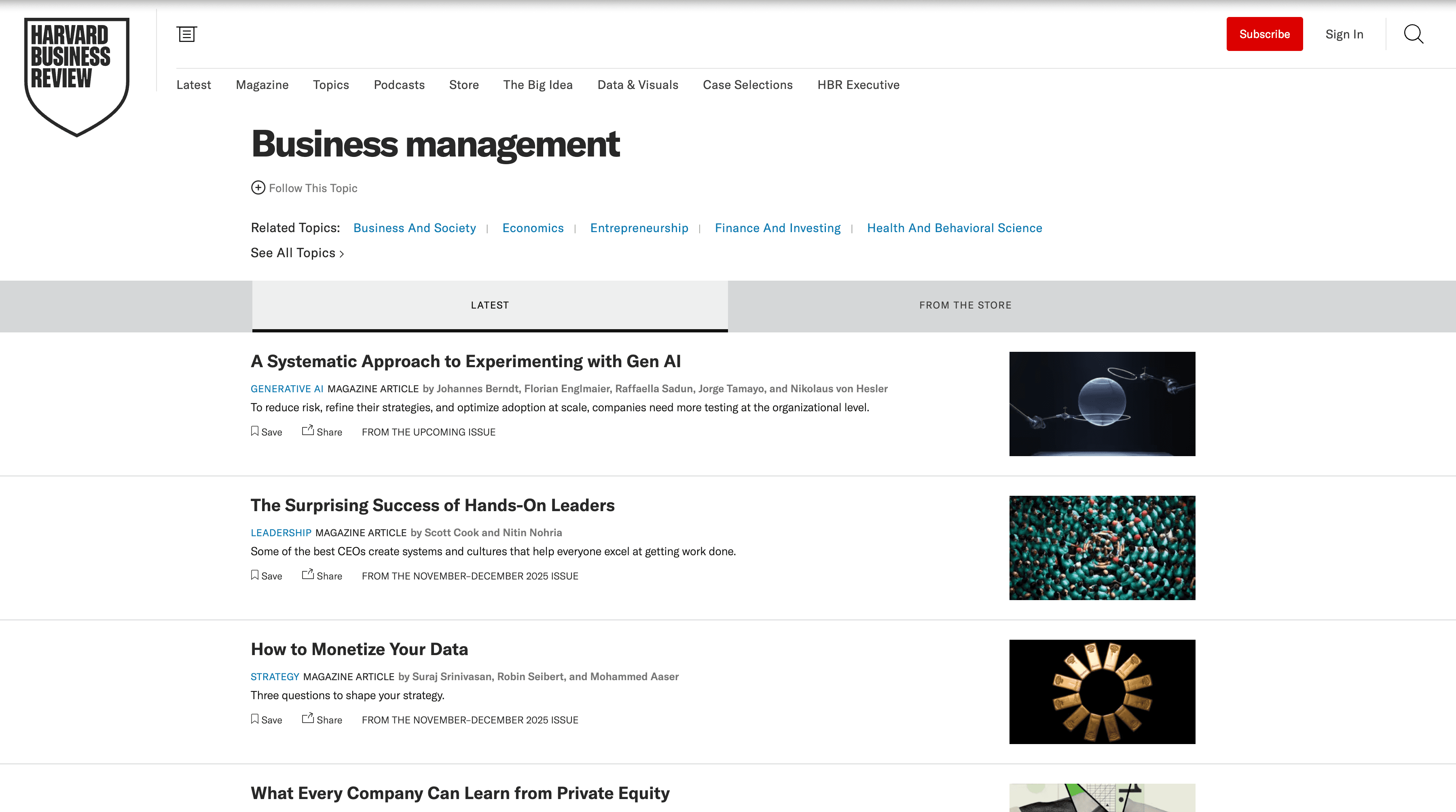The height and width of the screenshot is (812, 1456).
Task: Open the hamburger navigation menu icon
Action: (x=186, y=34)
